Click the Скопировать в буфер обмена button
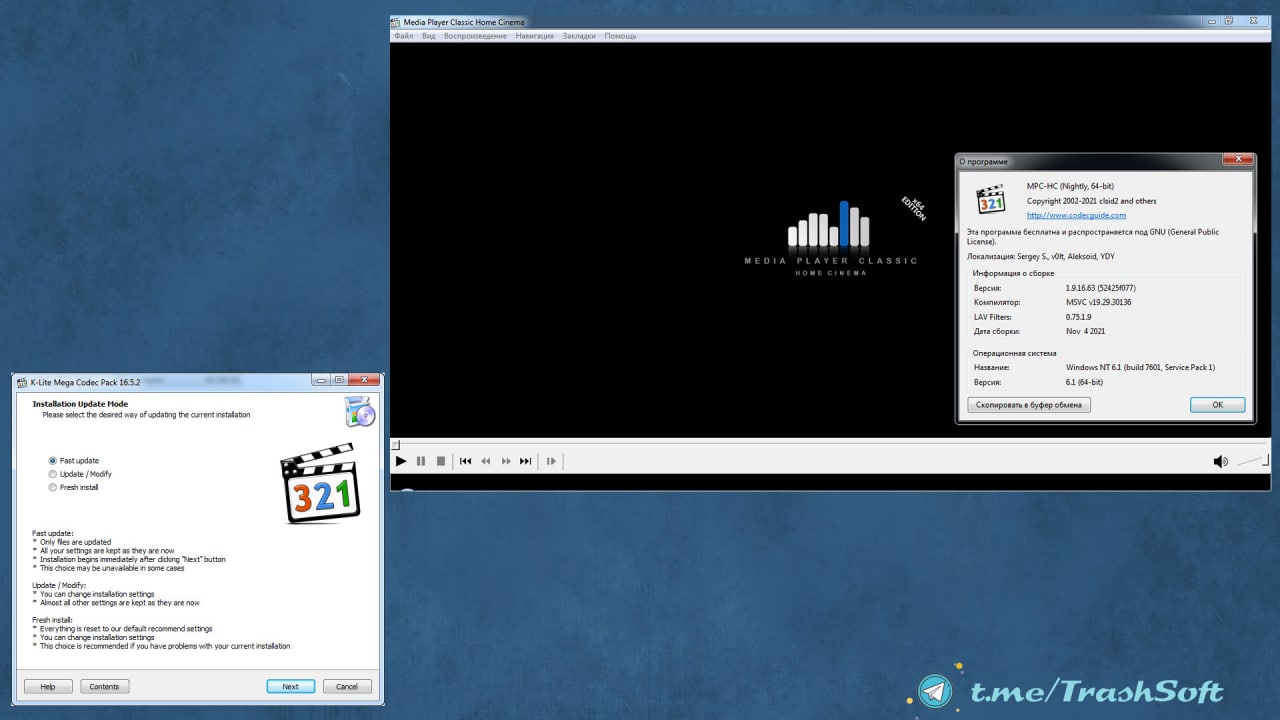 coord(1029,405)
